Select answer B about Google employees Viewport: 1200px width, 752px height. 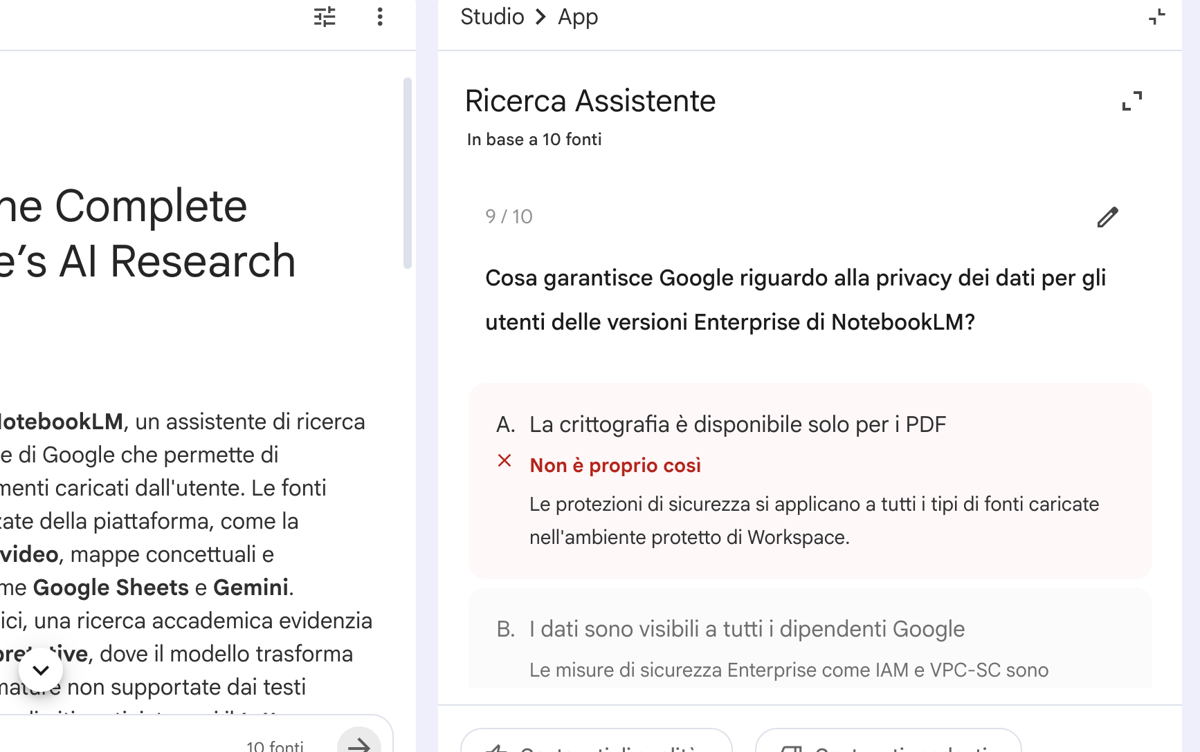coord(746,629)
